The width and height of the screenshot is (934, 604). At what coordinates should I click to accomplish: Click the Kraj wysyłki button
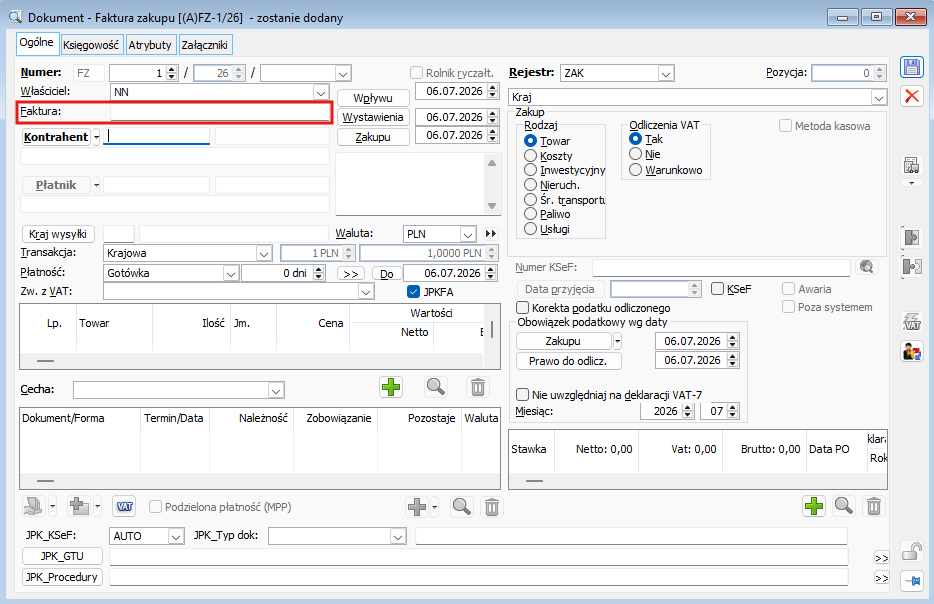(x=58, y=233)
